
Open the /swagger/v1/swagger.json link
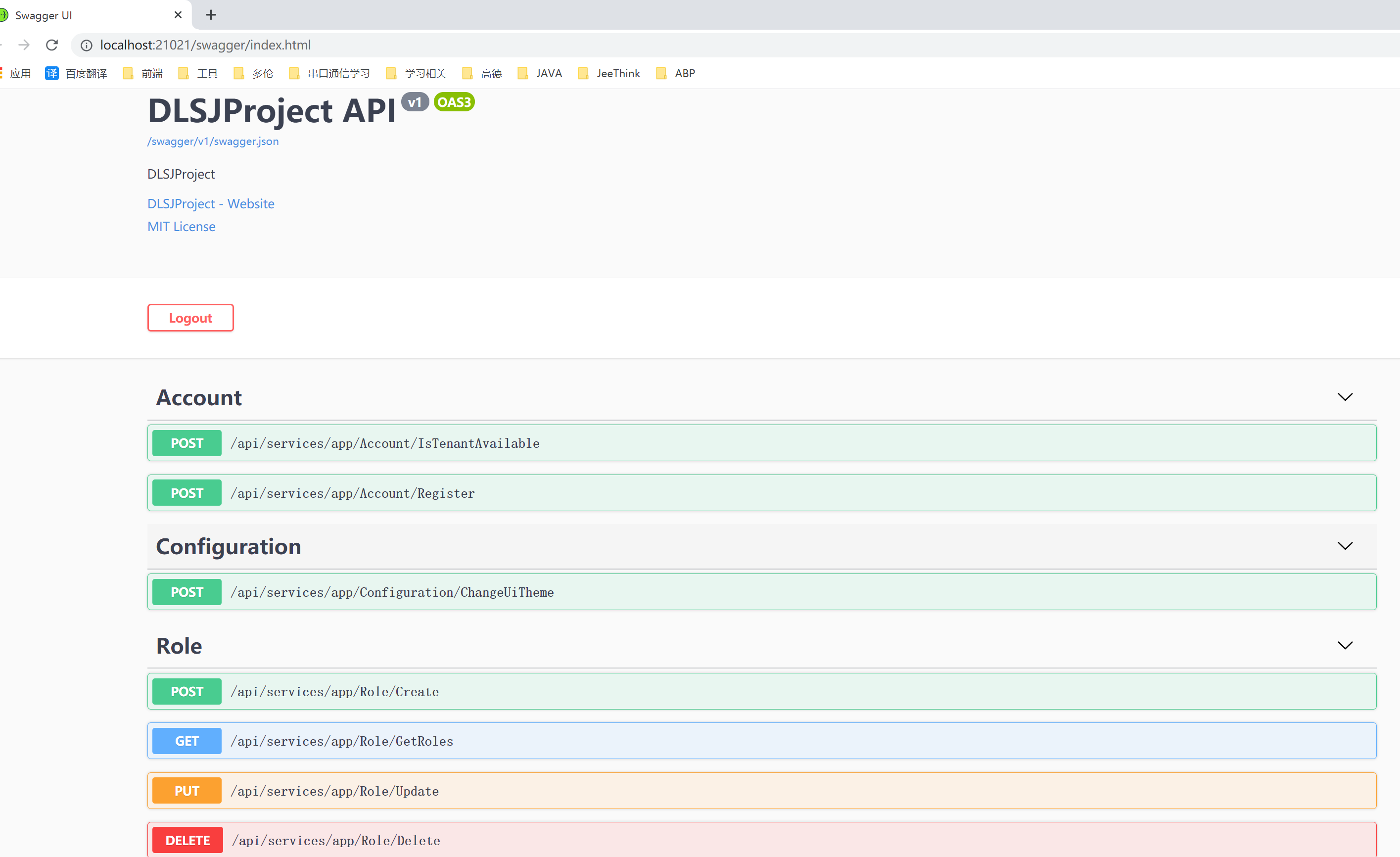tap(213, 141)
